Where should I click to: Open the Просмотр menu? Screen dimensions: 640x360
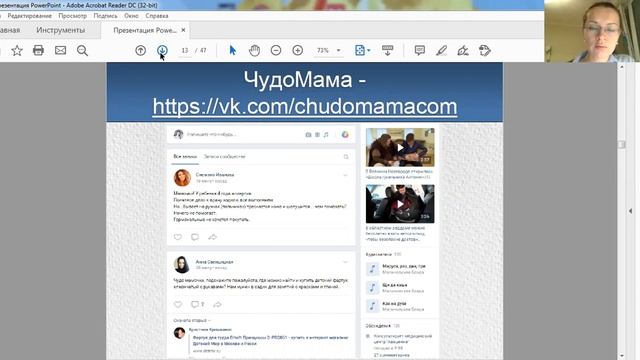72,16
